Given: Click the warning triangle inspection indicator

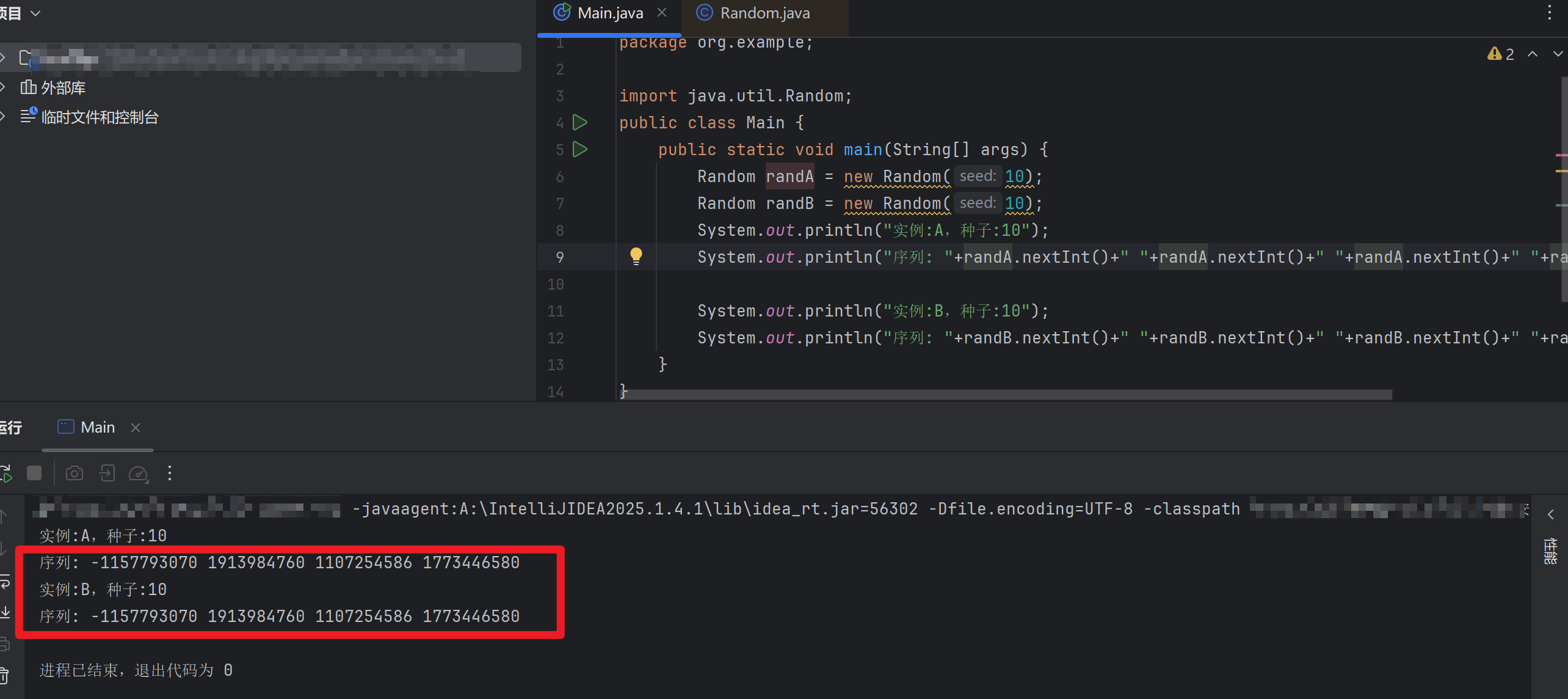Looking at the screenshot, I should point(1494,54).
